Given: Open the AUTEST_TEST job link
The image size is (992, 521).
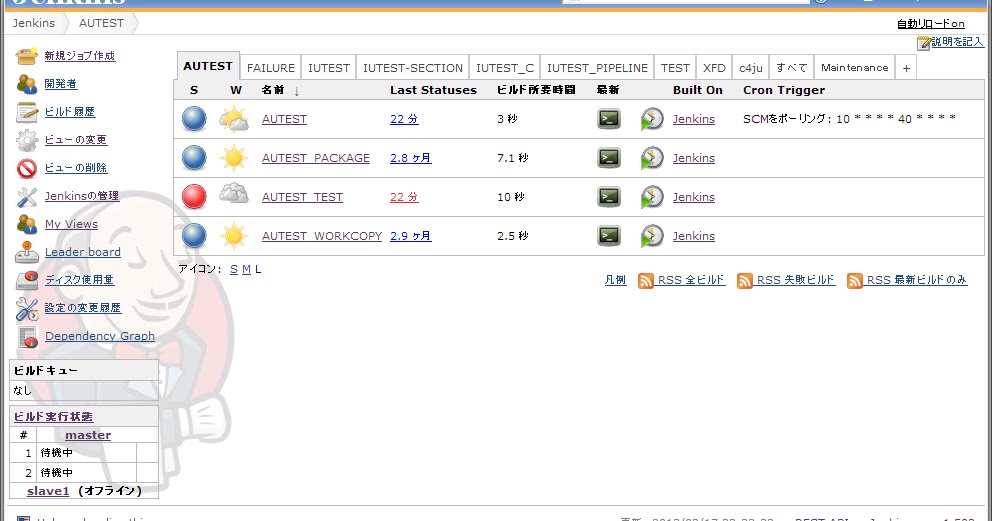Looking at the screenshot, I should pyautogui.click(x=302, y=197).
